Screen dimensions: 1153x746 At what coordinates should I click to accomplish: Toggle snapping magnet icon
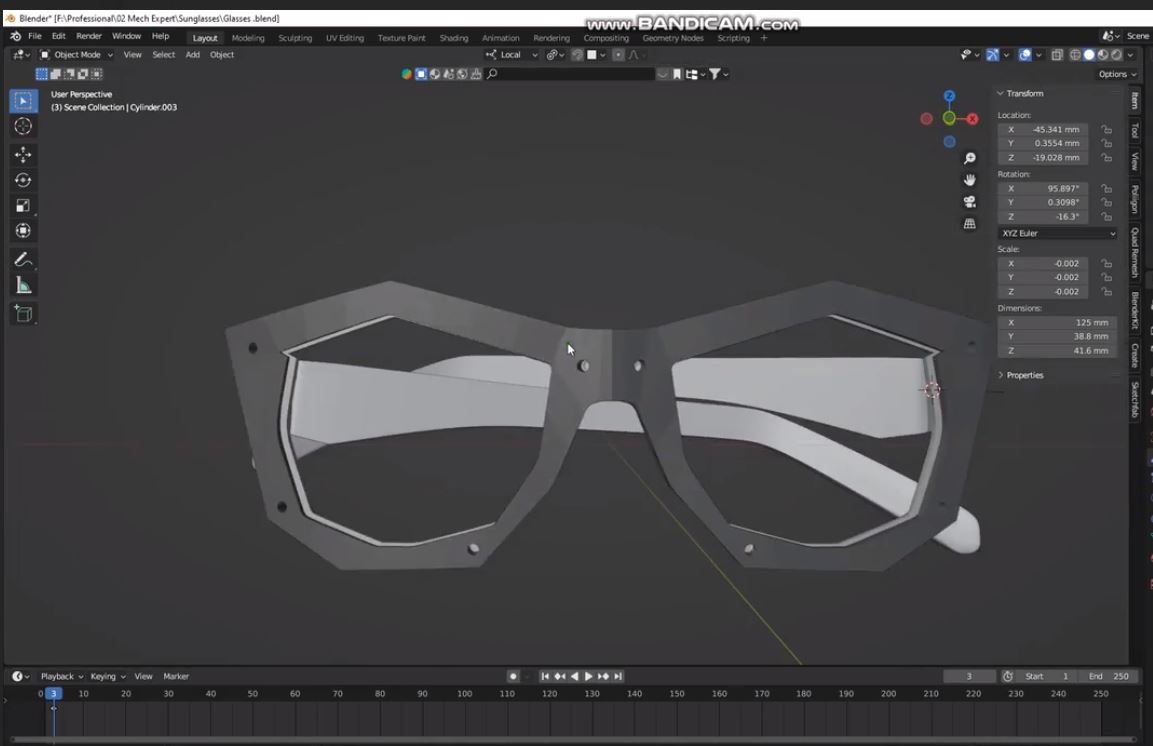tap(577, 55)
